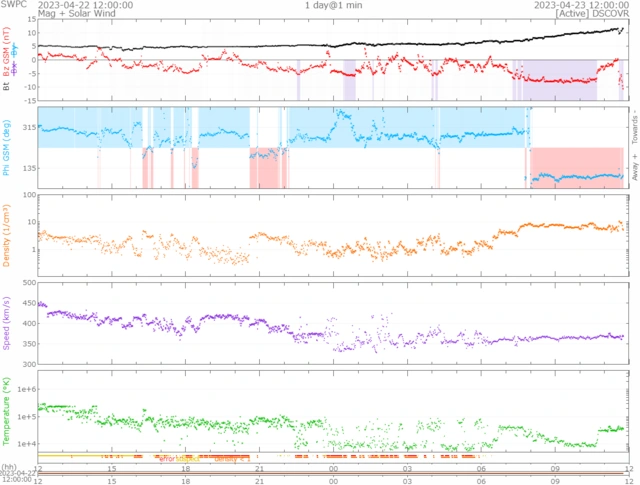Click the black 'Bt' axis label
This screenshot has width=640, height=485.
click(x=6, y=86)
